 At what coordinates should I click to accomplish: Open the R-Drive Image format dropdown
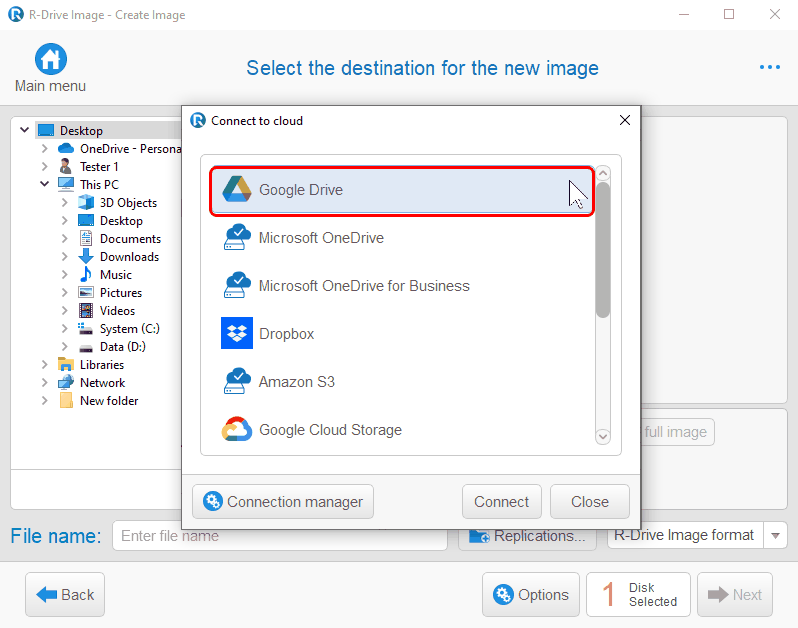click(776, 535)
